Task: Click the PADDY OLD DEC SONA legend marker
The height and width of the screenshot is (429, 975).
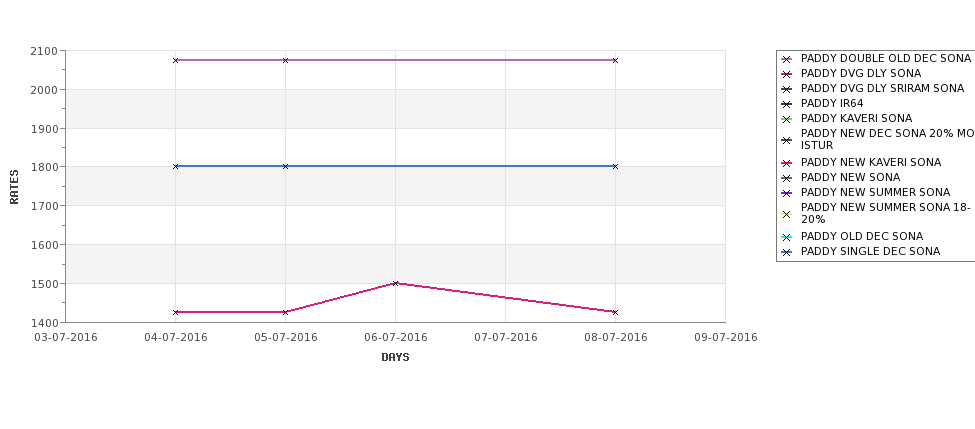Action: [x=786, y=237]
